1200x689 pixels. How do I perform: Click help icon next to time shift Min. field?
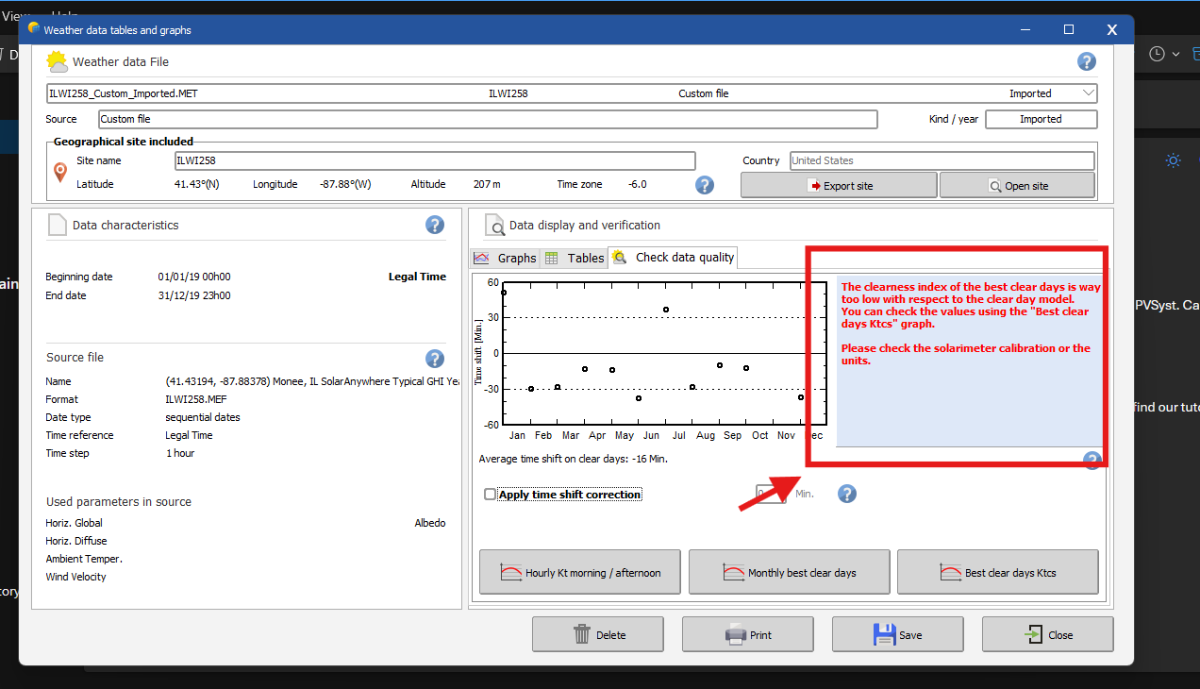pyautogui.click(x=847, y=494)
